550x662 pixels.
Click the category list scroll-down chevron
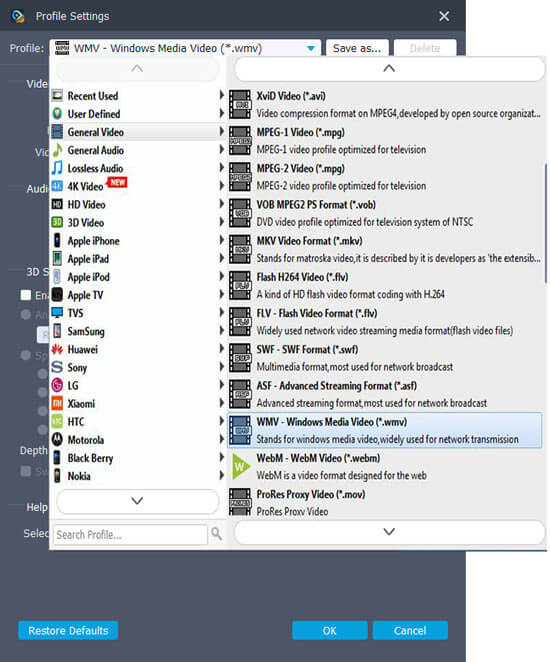pos(137,501)
